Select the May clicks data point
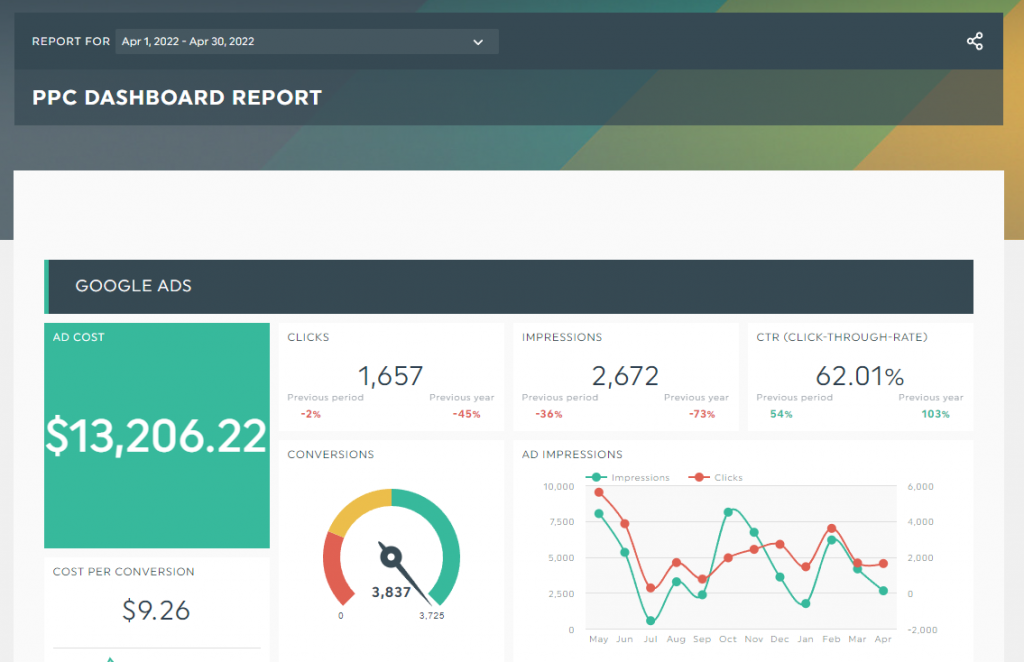This screenshot has width=1024, height=662. click(x=599, y=492)
